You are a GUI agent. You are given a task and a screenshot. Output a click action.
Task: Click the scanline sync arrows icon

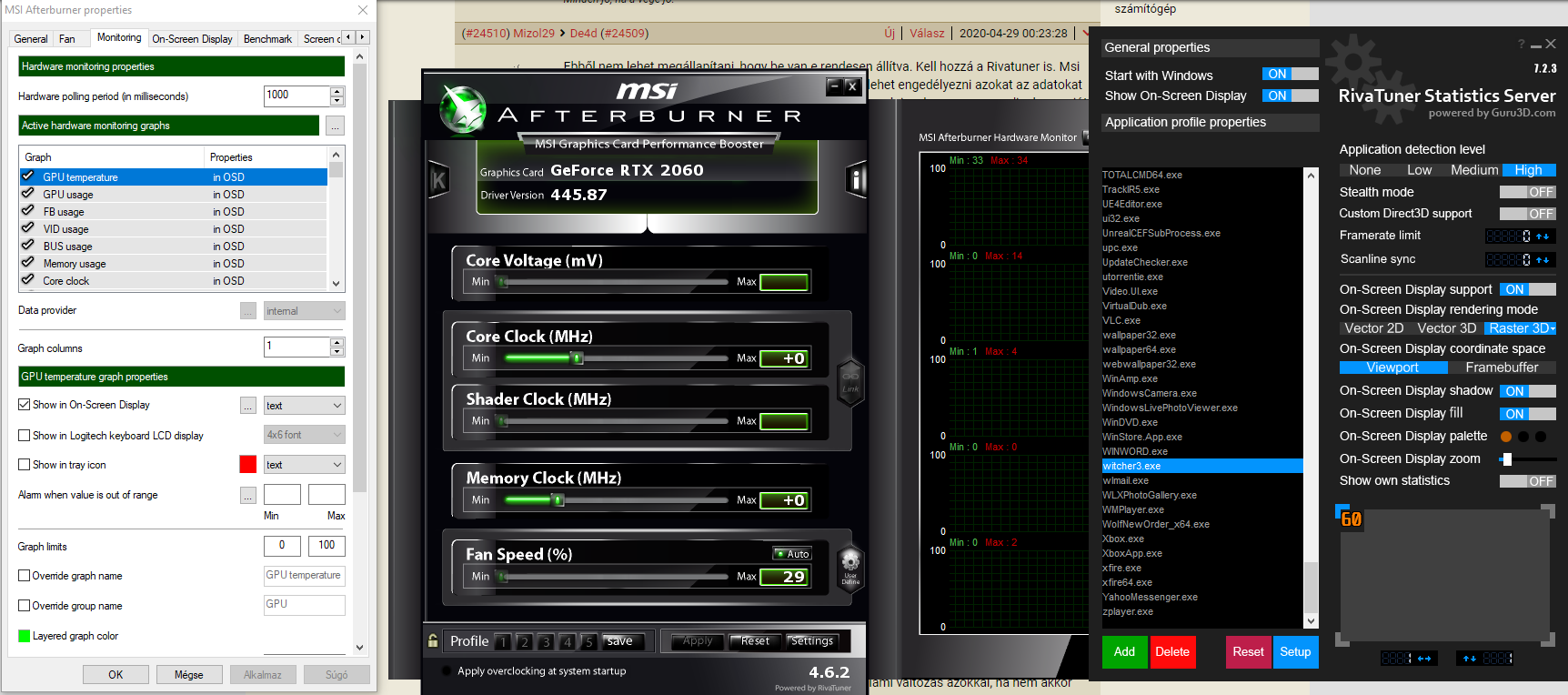(1543, 260)
